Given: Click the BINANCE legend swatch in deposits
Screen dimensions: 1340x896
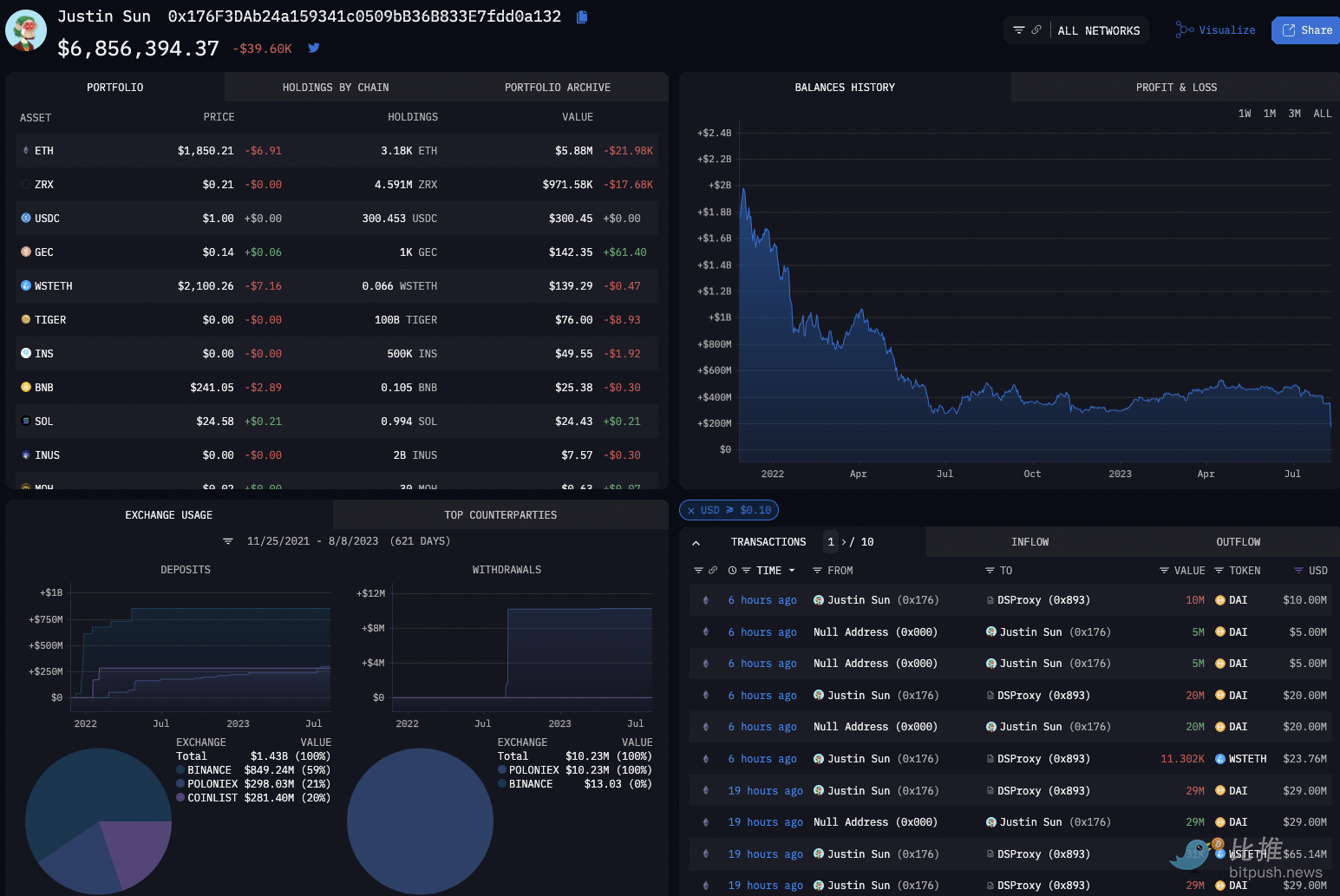Looking at the screenshot, I should click(x=180, y=770).
